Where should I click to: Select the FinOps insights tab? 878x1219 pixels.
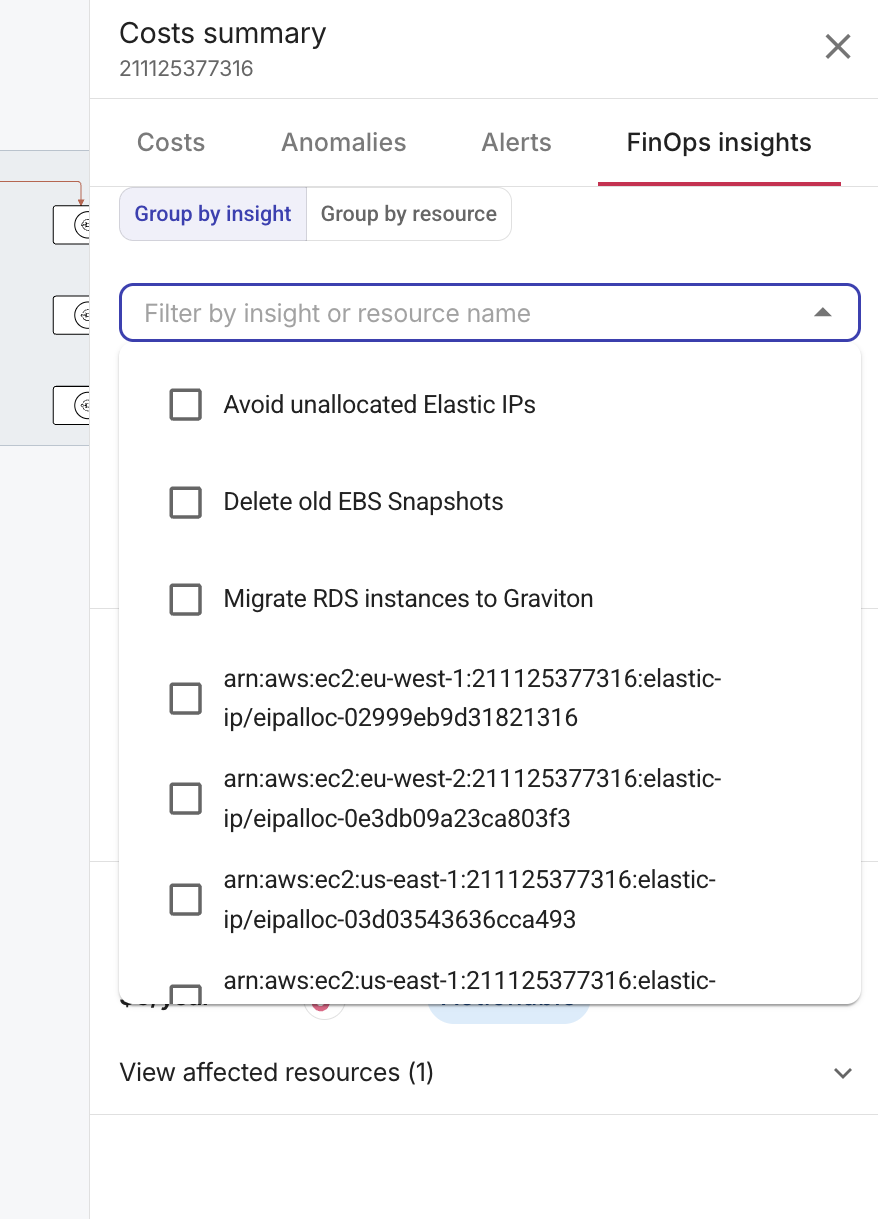click(719, 143)
